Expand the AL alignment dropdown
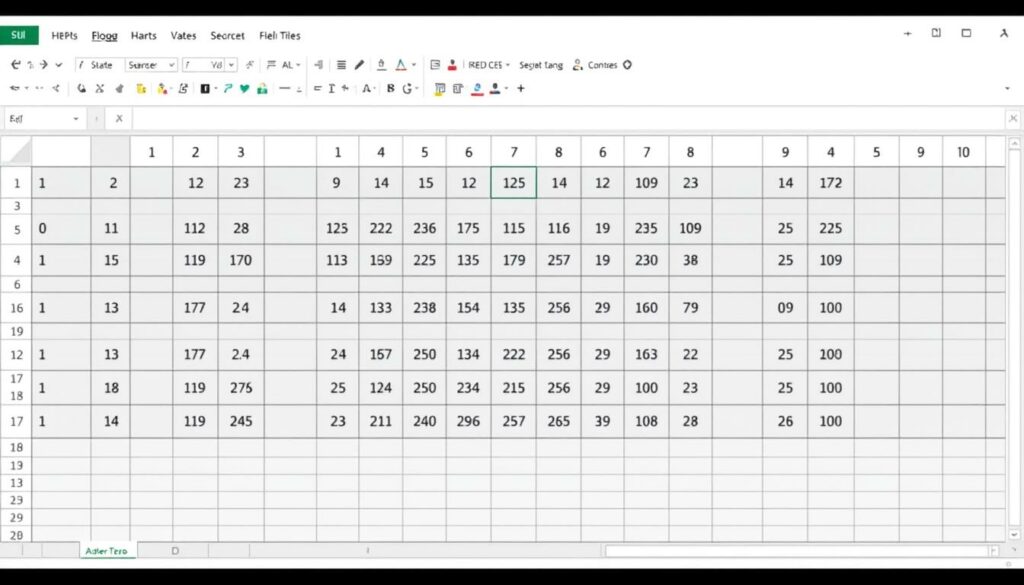1024x585 pixels. tap(298, 65)
